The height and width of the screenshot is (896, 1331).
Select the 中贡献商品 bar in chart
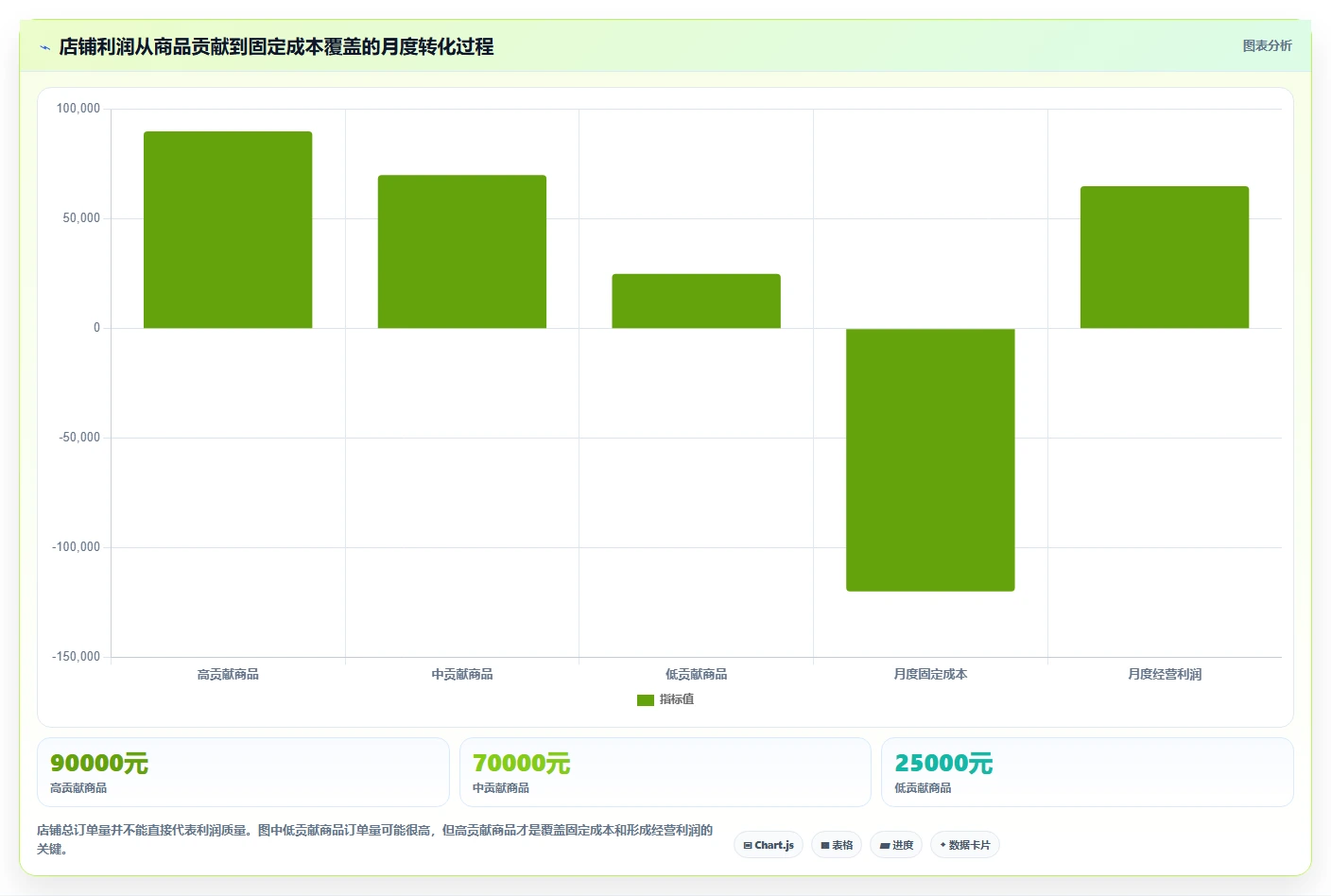[x=462, y=251]
